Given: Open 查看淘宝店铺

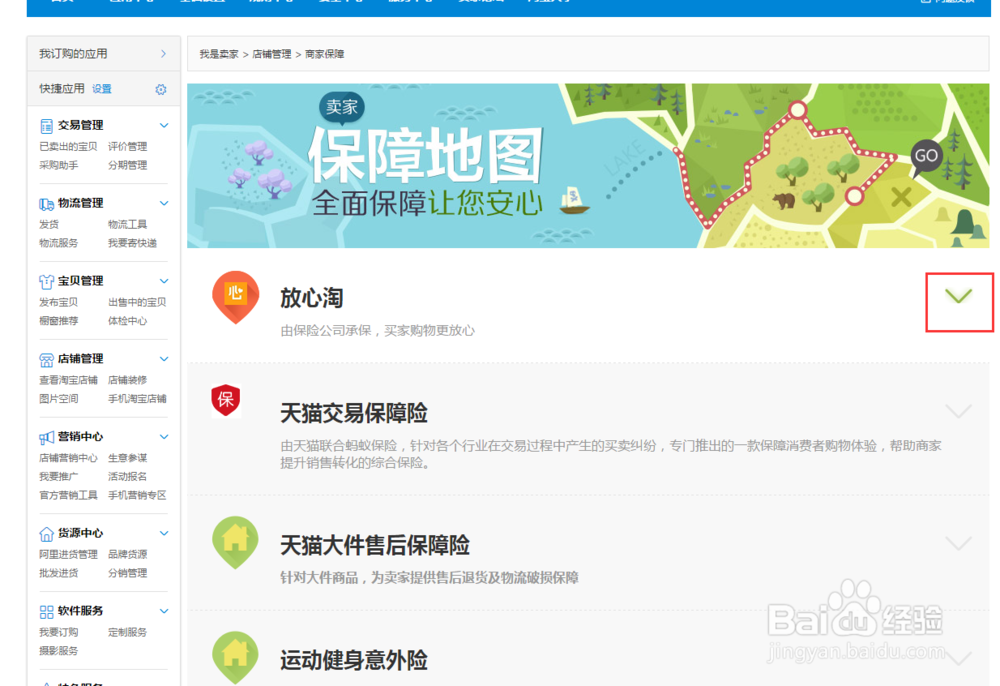Looking at the screenshot, I should point(68,380).
